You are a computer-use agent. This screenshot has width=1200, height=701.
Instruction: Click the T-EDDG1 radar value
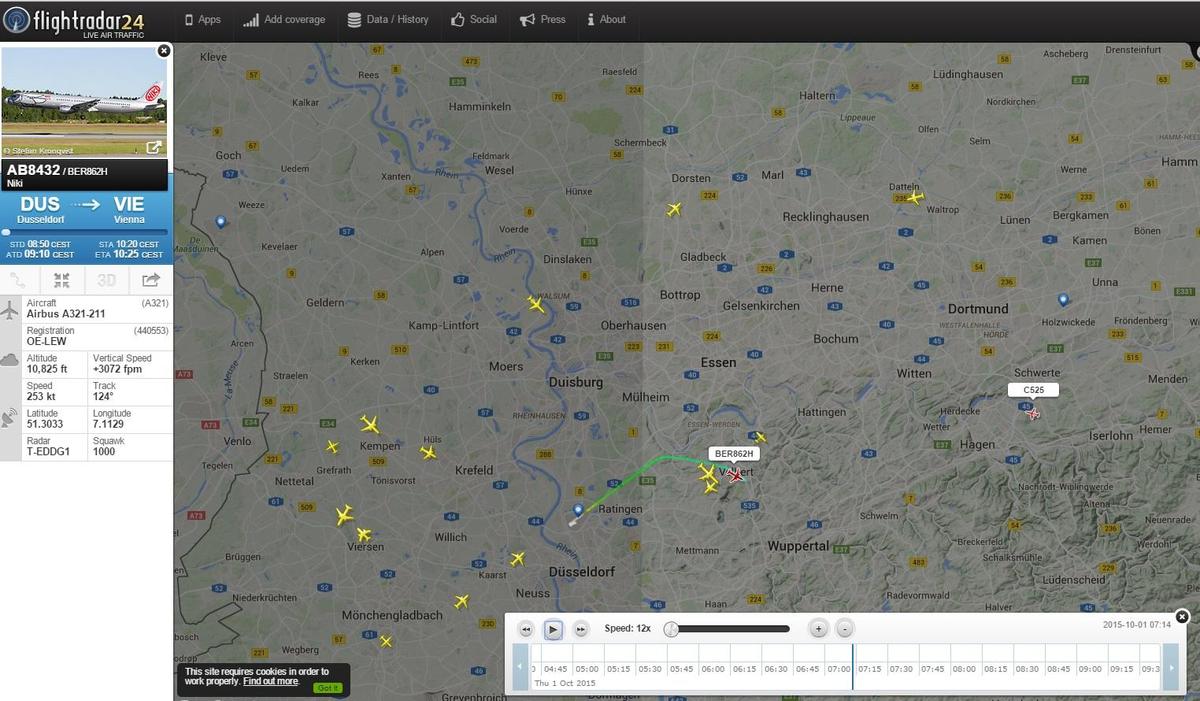pos(48,452)
